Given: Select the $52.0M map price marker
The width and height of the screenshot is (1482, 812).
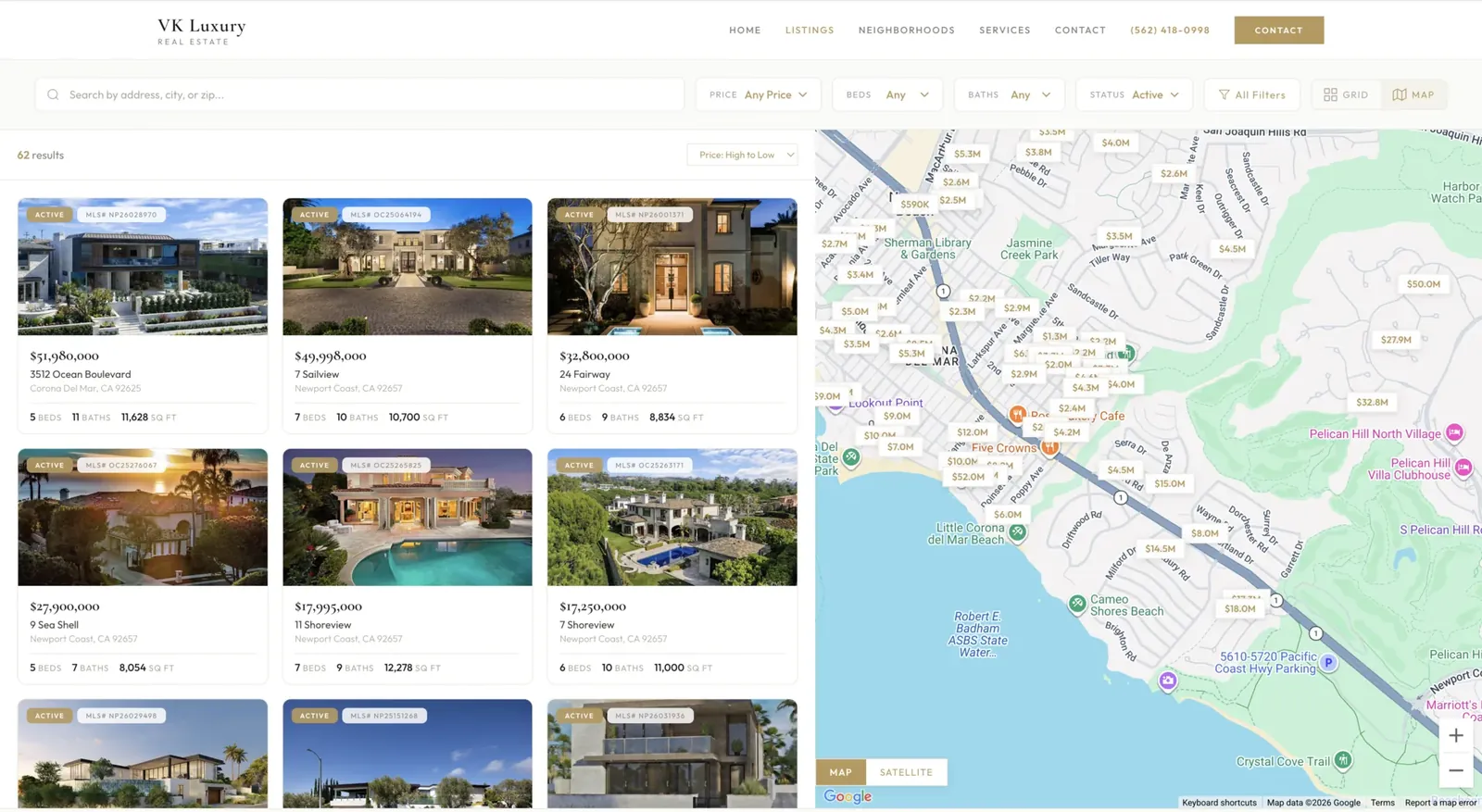Looking at the screenshot, I should coord(968,477).
